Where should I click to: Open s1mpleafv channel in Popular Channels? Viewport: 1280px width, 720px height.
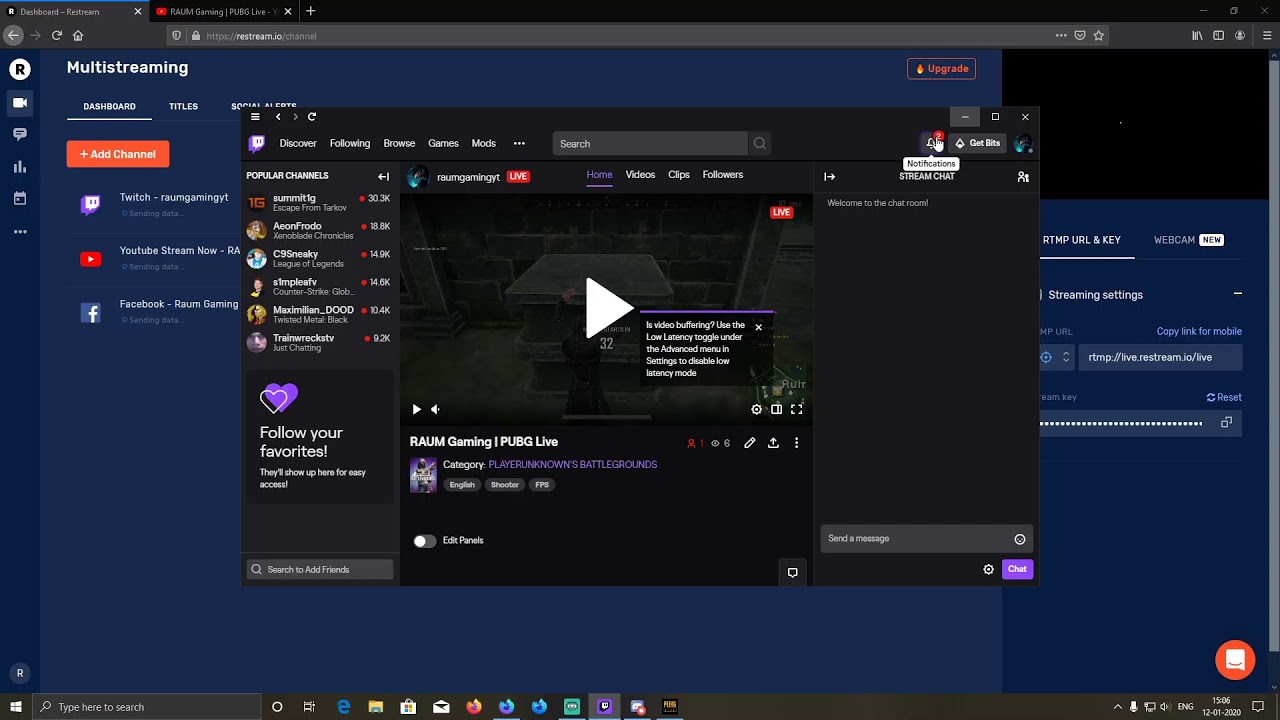click(x=319, y=287)
